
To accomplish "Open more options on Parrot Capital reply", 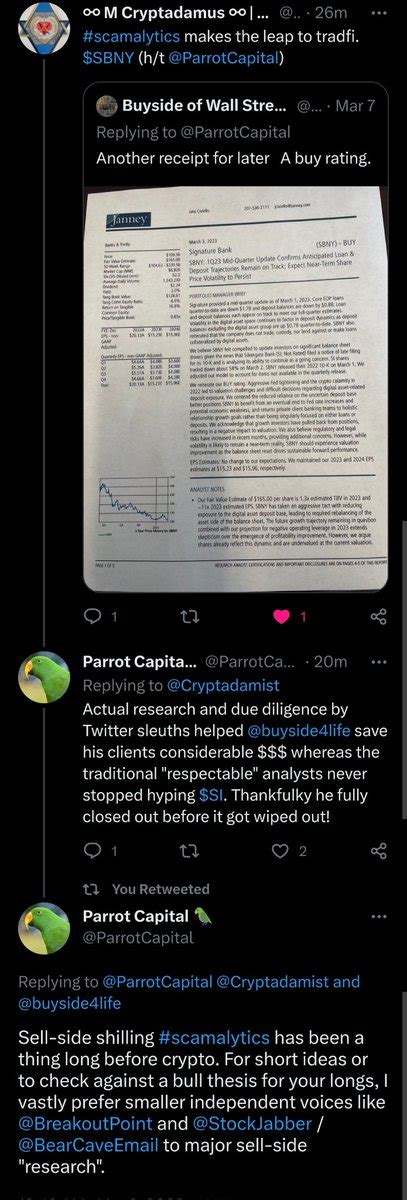I will click(378, 661).
